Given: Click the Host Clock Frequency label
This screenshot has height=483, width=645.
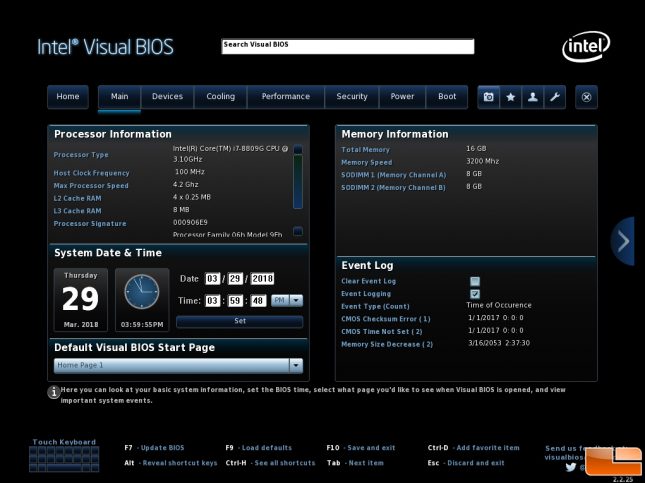Looking at the screenshot, I should click(91, 173).
